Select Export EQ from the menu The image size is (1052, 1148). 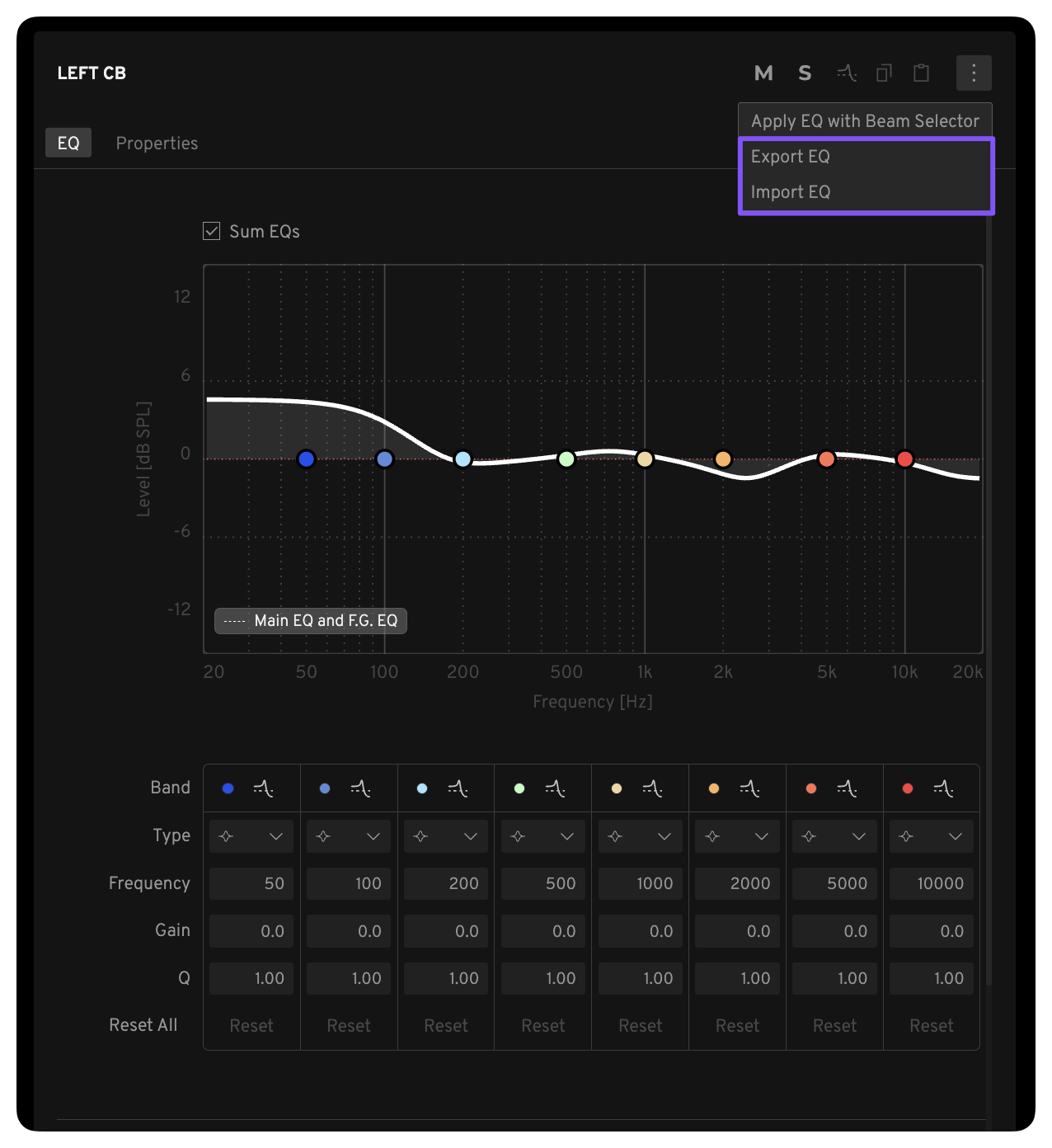(x=791, y=157)
